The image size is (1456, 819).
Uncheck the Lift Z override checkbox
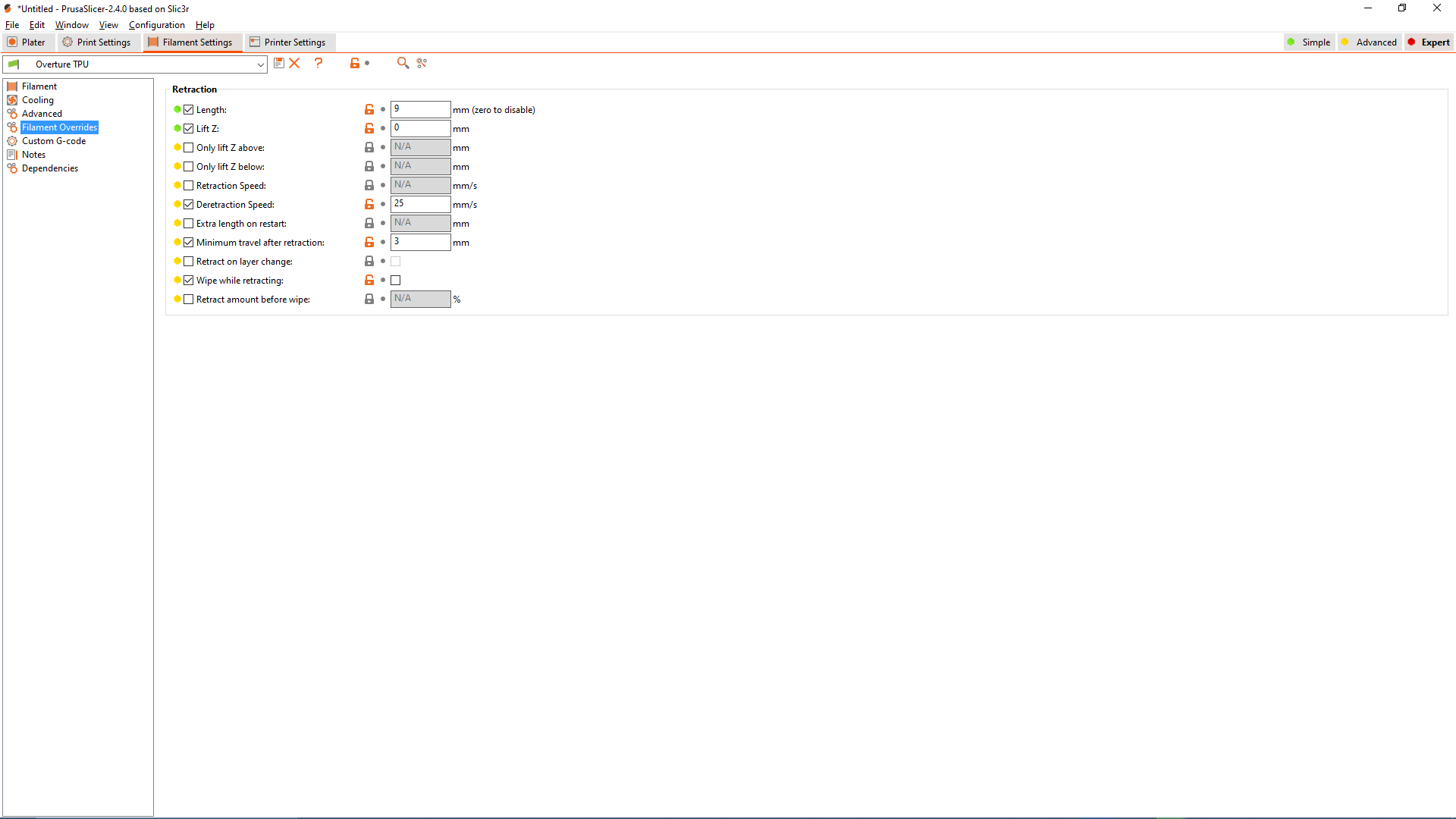tap(189, 129)
